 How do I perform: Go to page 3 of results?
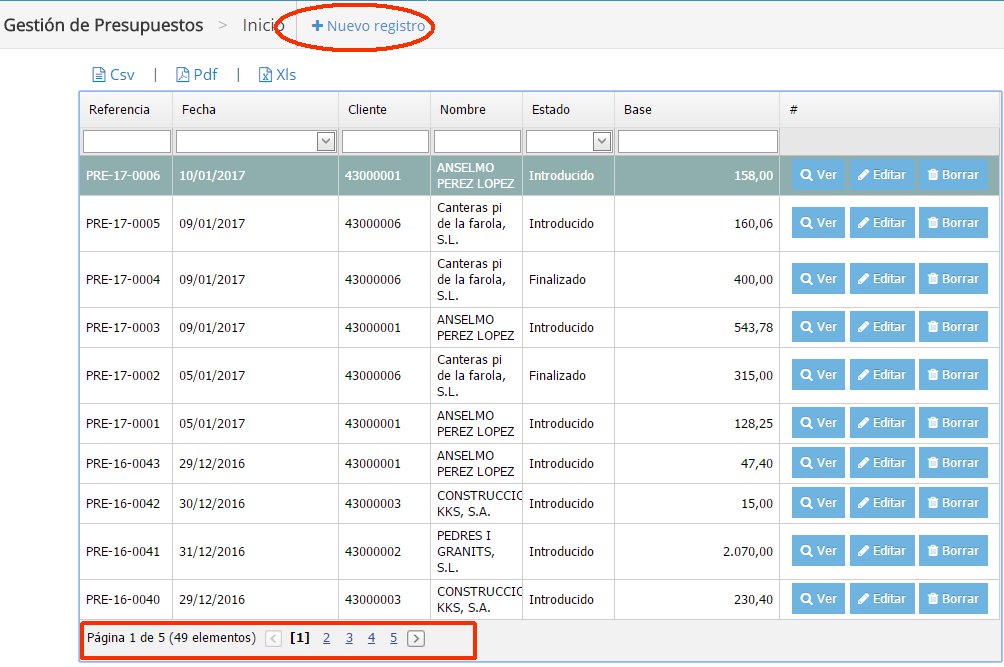tap(349, 638)
